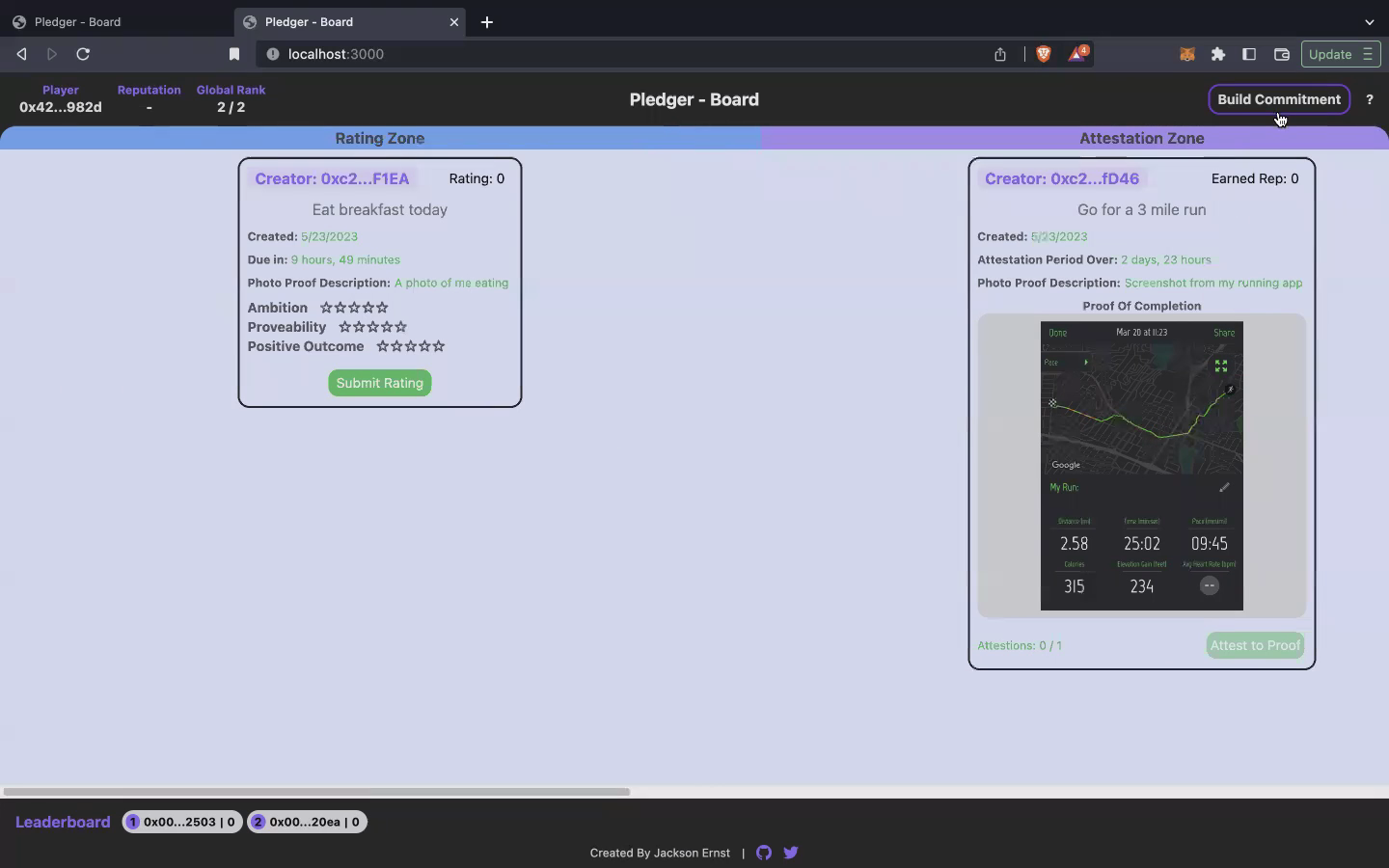Viewport: 1389px width, 868px height.
Task: Set Ambition to five stars
Action: click(383, 308)
